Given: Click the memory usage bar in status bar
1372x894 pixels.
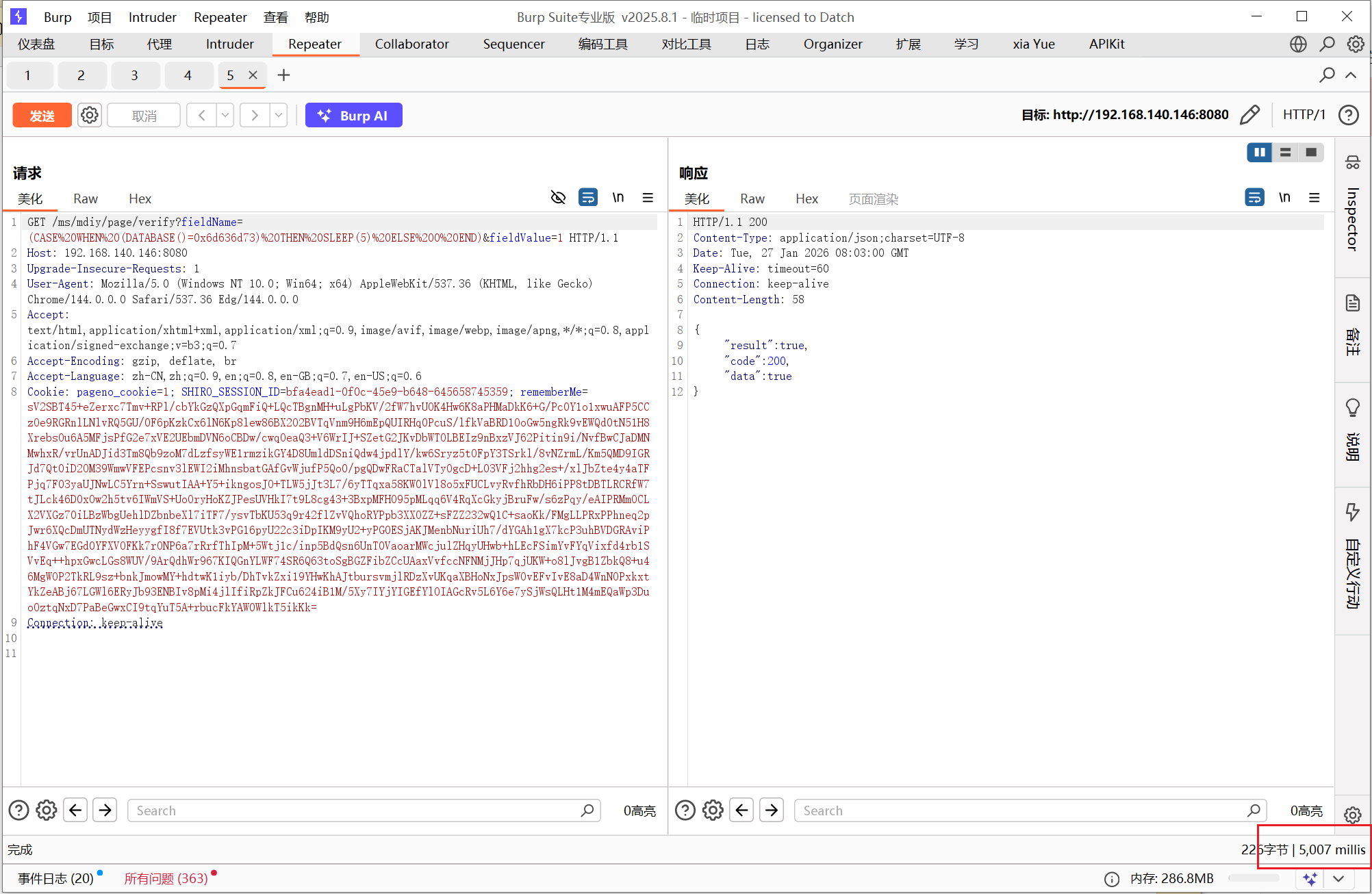Looking at the screenshot, I should click(1253, 878).
